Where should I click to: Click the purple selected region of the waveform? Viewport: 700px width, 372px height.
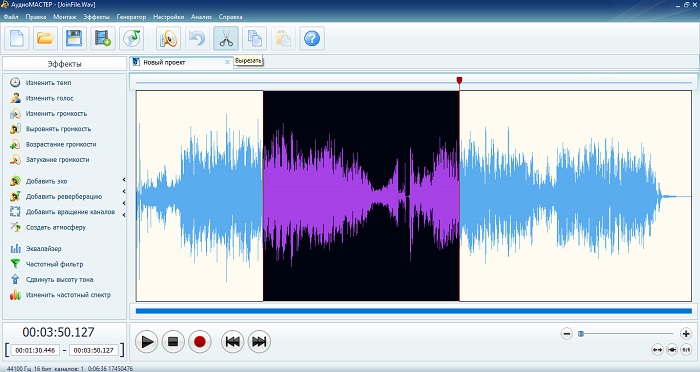tap(361, 196)
